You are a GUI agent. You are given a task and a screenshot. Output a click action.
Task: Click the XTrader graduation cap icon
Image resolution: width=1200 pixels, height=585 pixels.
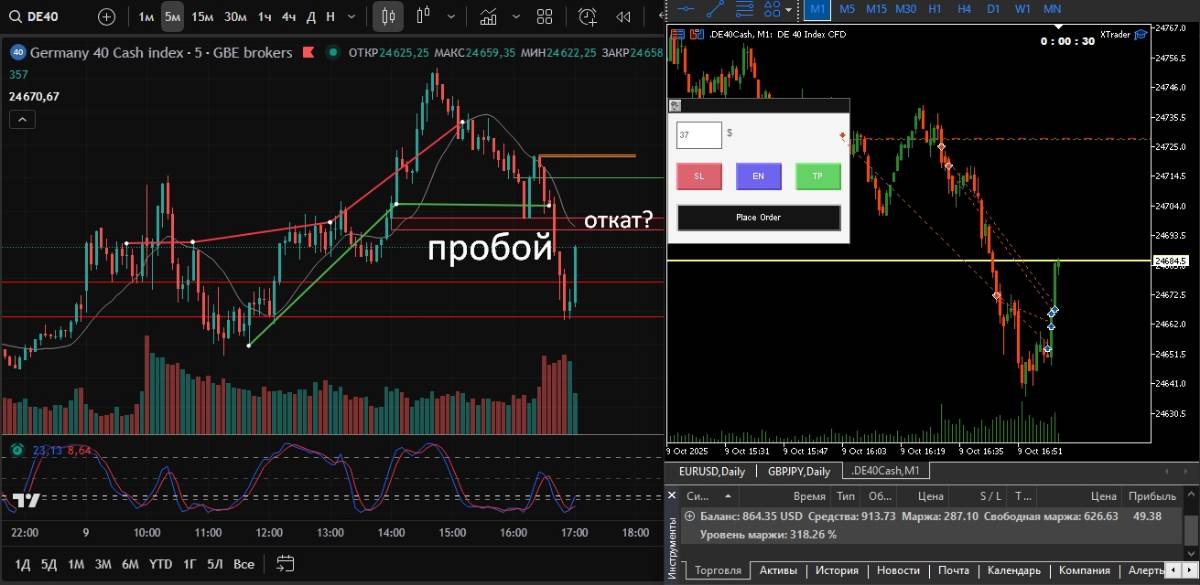point(1140,34)
